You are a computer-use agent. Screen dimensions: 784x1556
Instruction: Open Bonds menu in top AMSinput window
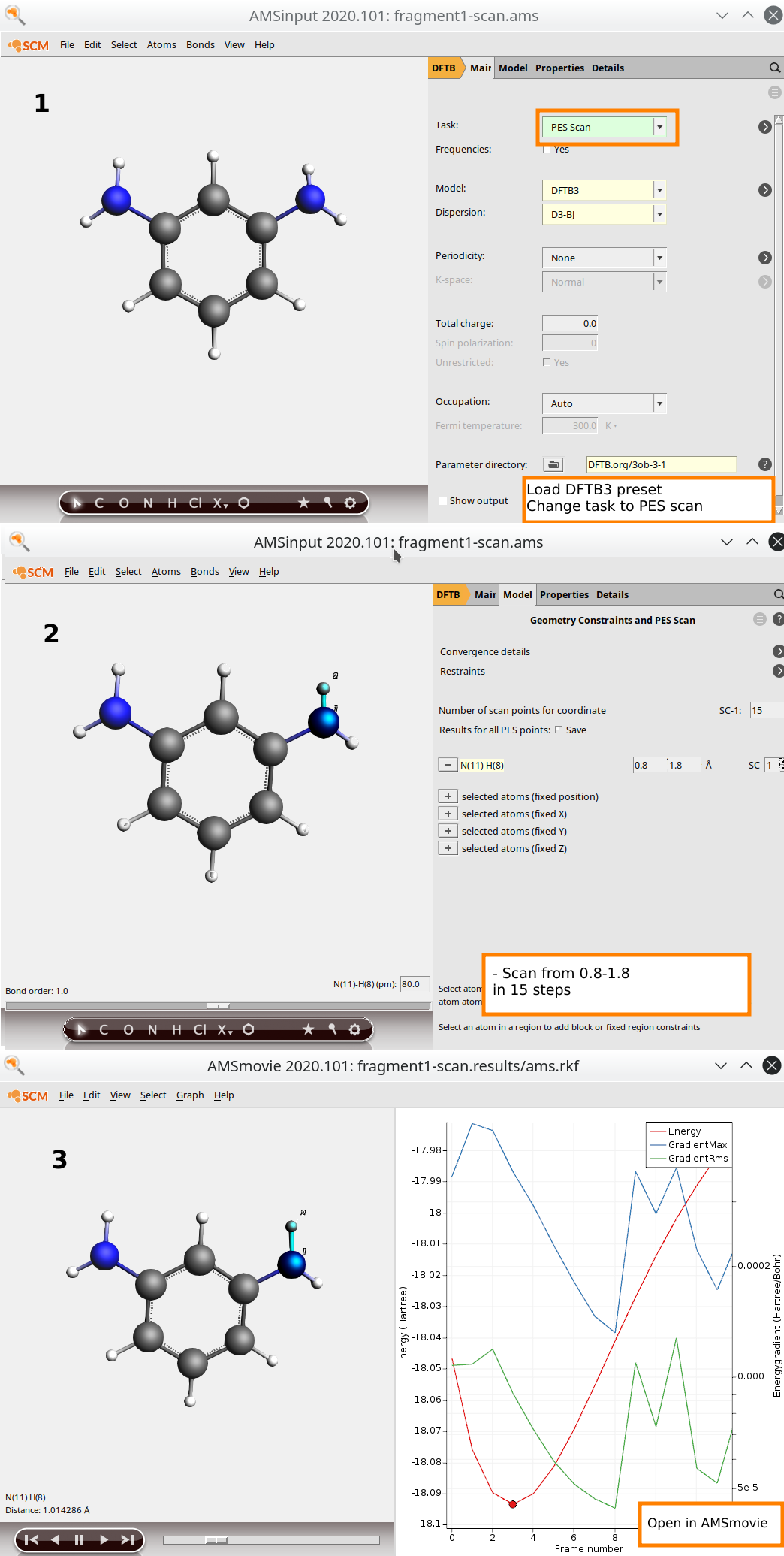(201, 45)
